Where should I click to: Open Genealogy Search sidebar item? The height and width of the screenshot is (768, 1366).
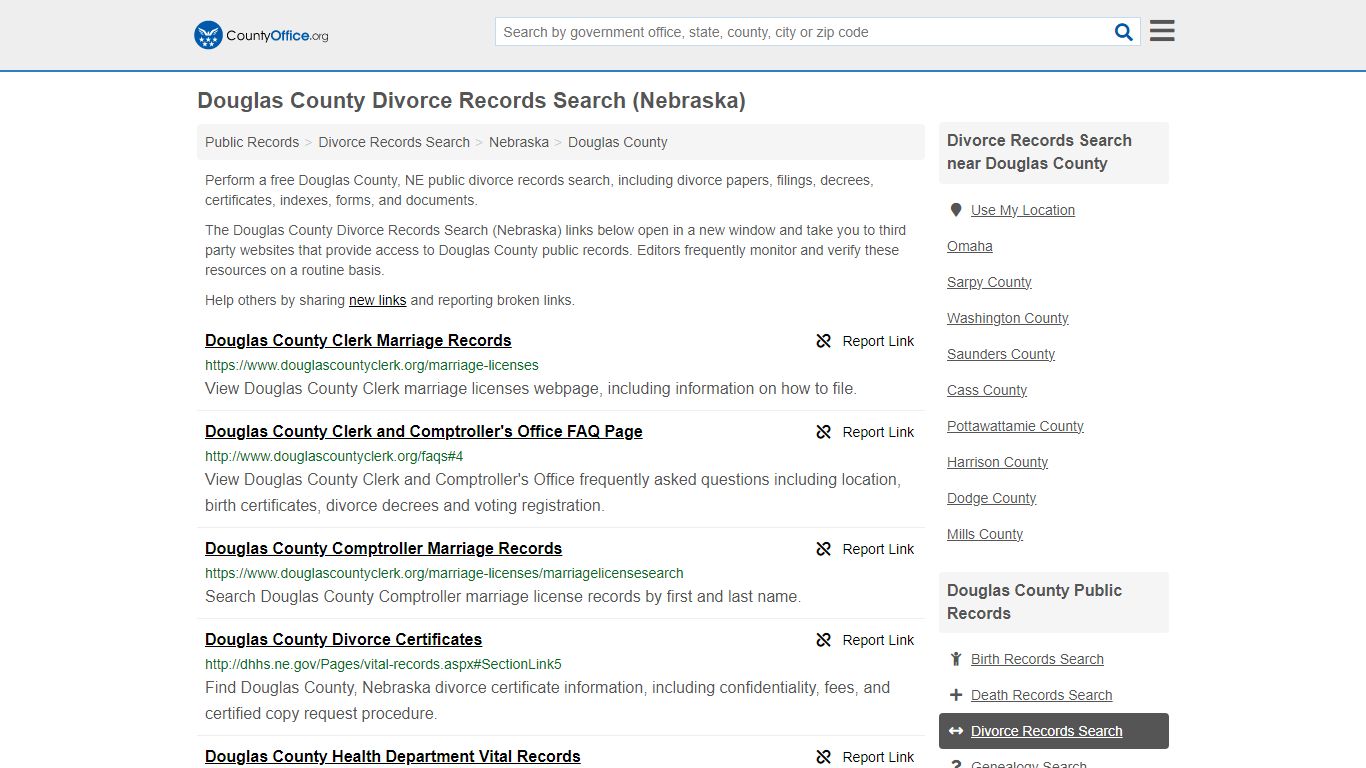(1029, 764)
